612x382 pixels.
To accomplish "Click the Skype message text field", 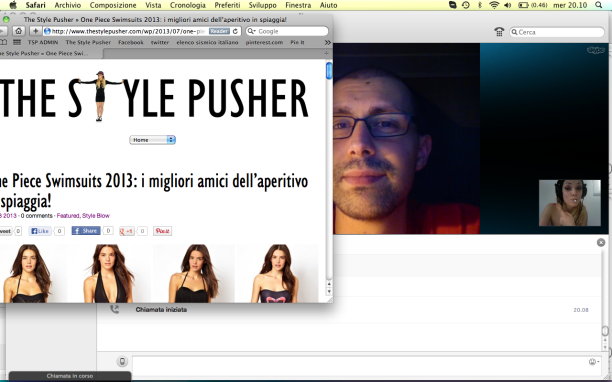I will [x=368, y=366].
